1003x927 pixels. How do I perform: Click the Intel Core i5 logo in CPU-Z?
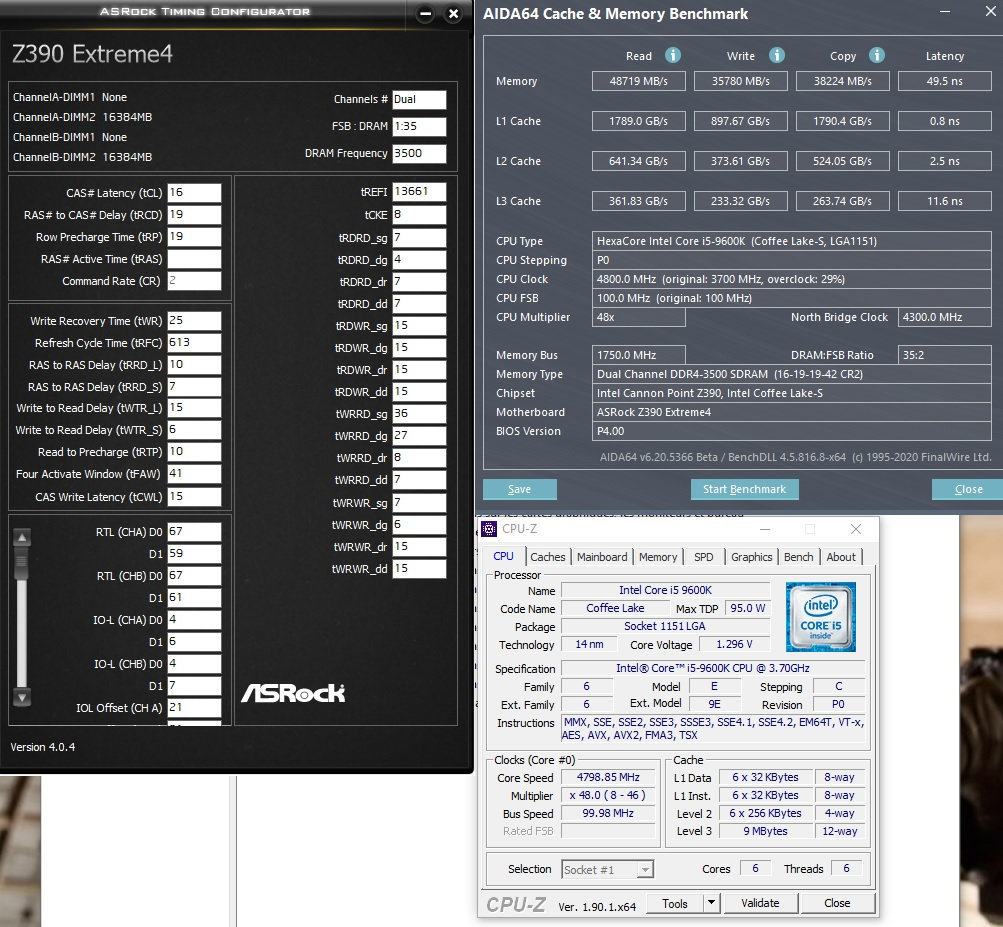[821, 617]
